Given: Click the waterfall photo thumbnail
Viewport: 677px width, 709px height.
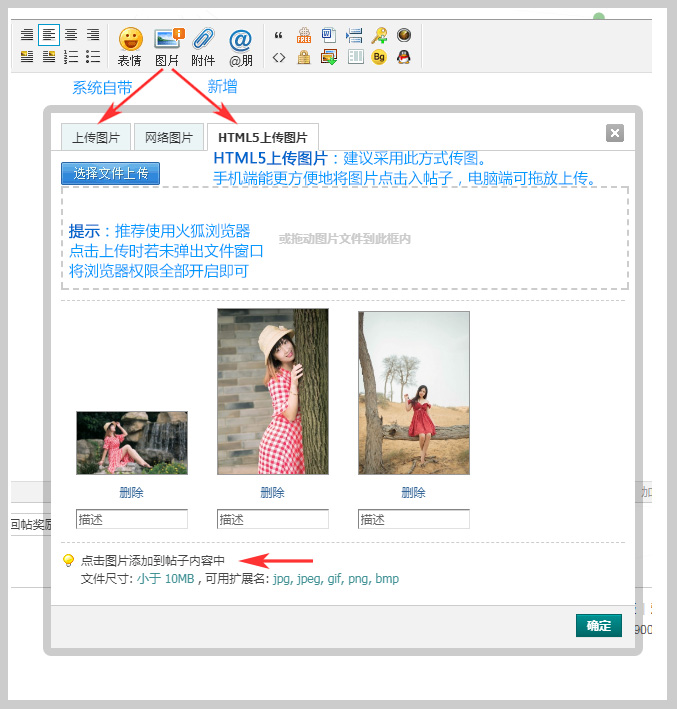Looking at the screenshot, I should point(132,443).
